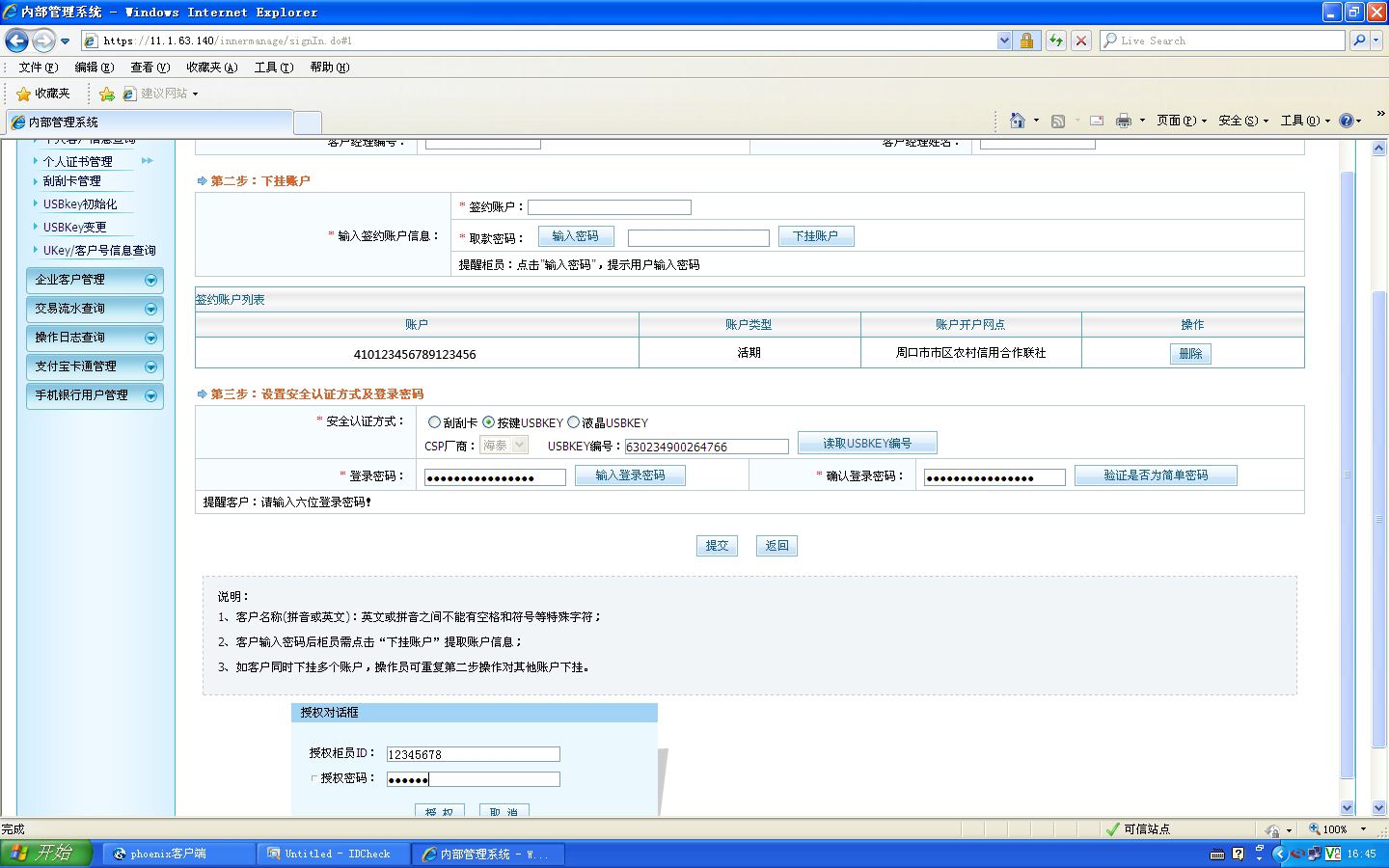The height and width of the screenshot is (868, 1389).
Task: Click the 返回 button
Action: (x=776, y=546)
